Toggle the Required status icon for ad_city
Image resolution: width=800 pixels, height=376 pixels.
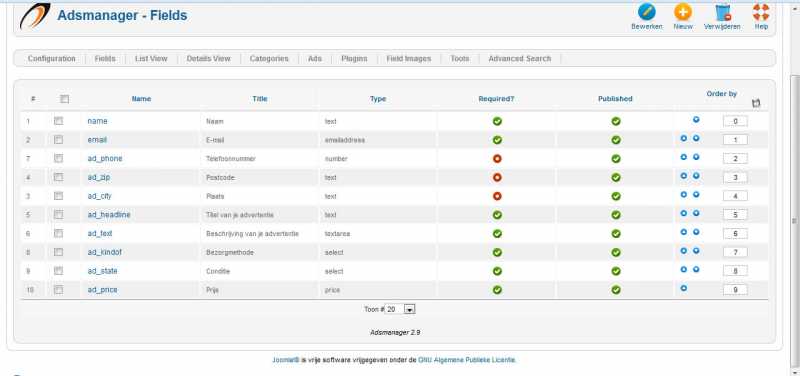[497, 196]
